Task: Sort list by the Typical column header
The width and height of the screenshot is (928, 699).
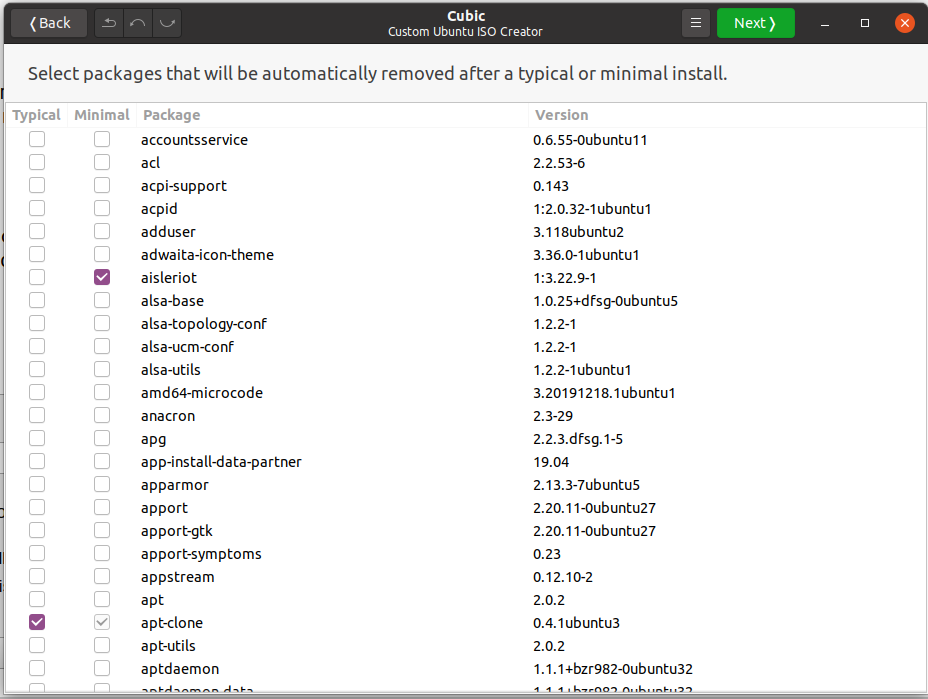Action: [37, 115]
